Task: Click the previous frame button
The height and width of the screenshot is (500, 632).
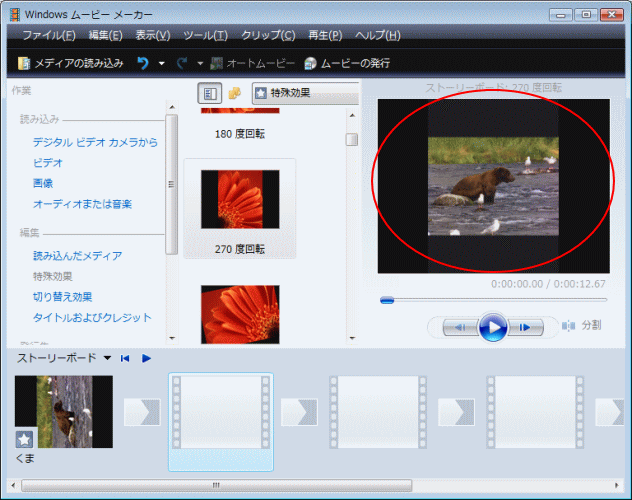Action: click(460, 328)
